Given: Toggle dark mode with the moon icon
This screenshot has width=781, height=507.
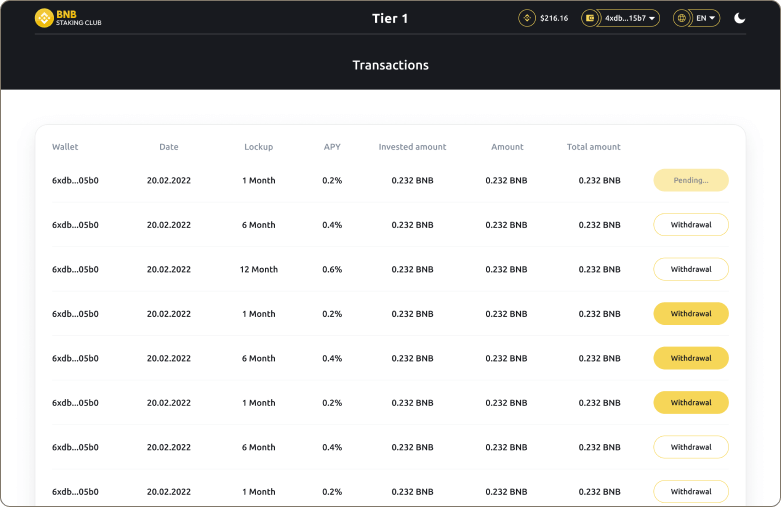Looking at the screenshot, I should tap(740, 18).
